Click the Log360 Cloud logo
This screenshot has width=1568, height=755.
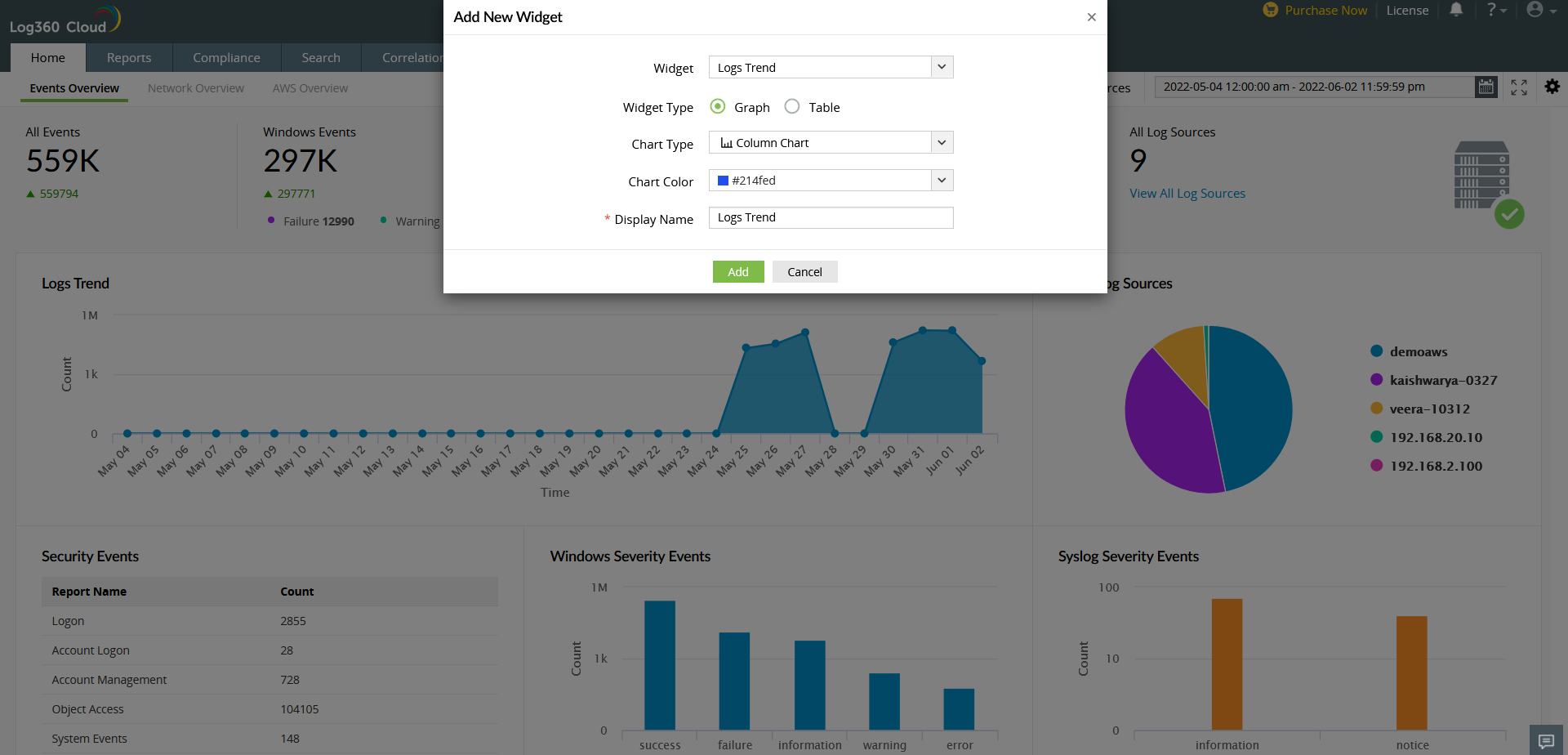[x=65, y=20]
